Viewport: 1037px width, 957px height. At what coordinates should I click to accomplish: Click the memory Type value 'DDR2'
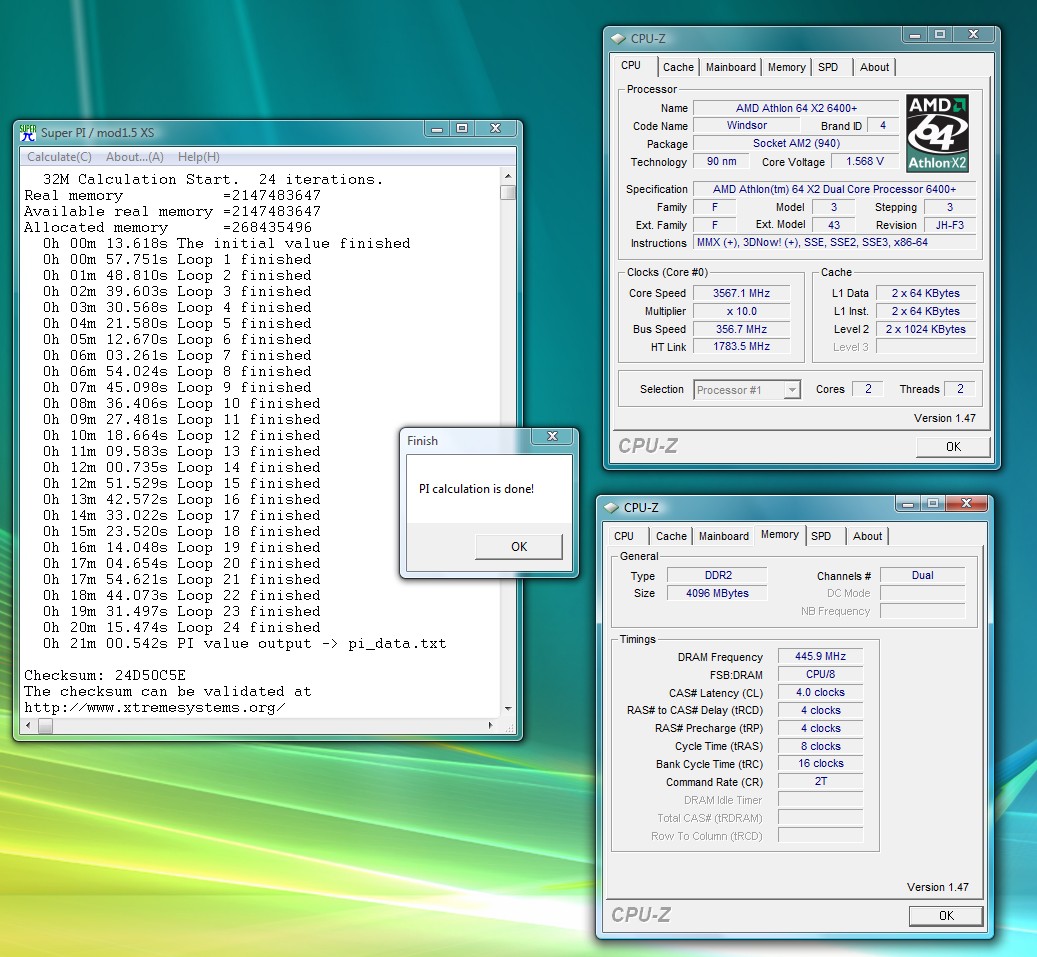pyautogui.click(x=718, y=575)
